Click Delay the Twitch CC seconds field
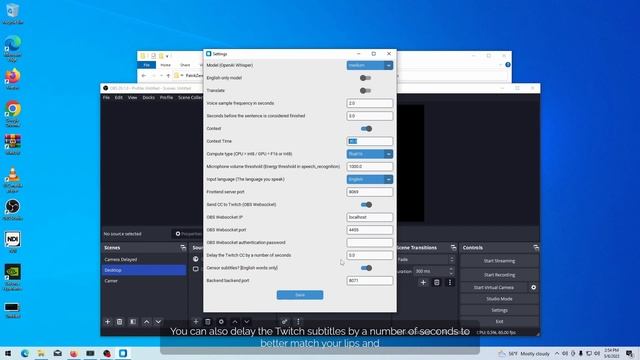Screen dimensions: 640x360 click(370, 255)
